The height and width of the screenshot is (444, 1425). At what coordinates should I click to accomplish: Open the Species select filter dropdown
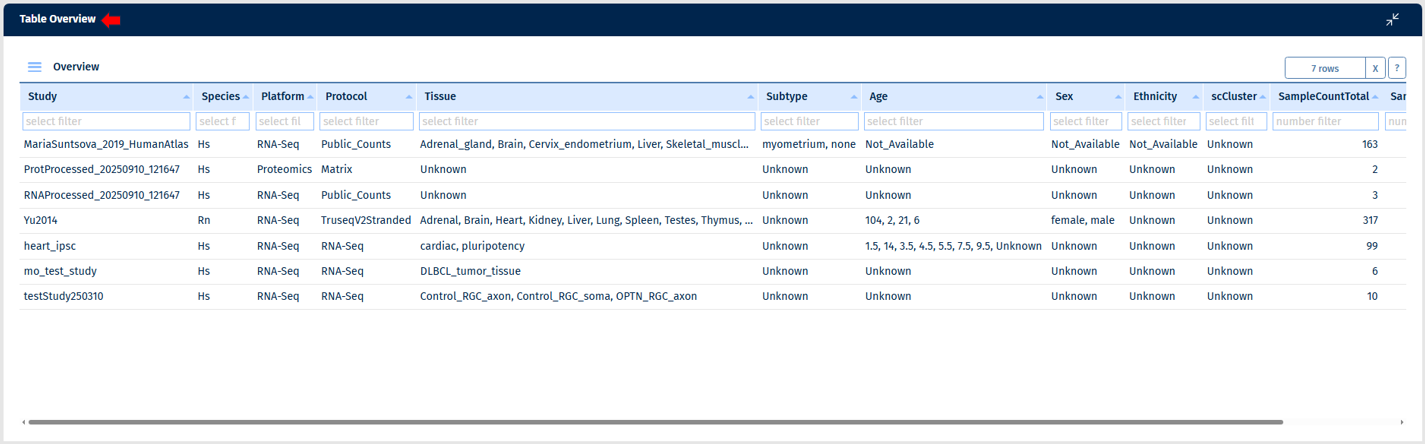click(x=222, y=121)
